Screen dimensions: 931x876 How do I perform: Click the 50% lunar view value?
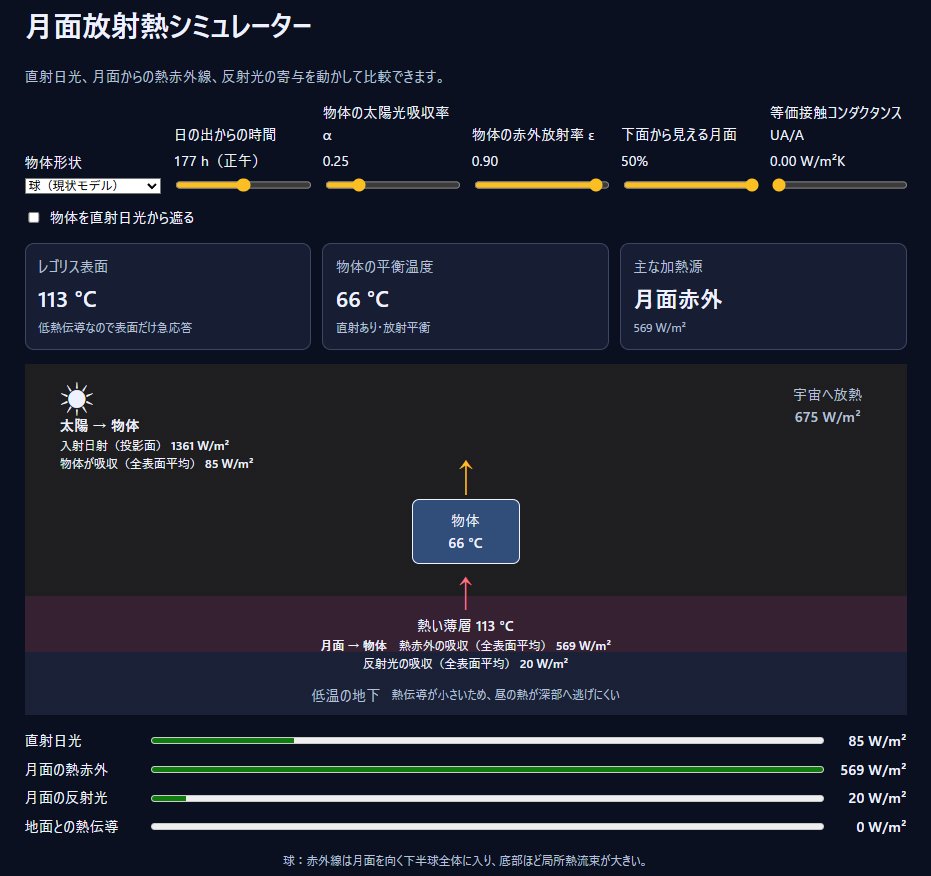[x=634, y=161]
